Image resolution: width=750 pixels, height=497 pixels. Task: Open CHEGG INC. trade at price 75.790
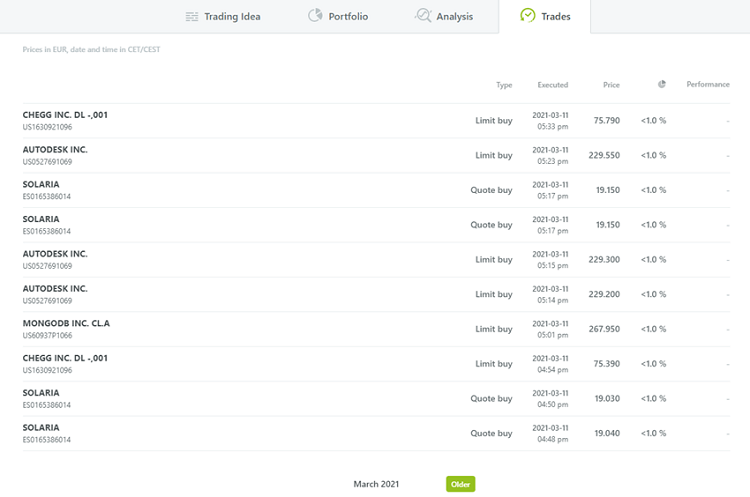(x=376, y=121)
